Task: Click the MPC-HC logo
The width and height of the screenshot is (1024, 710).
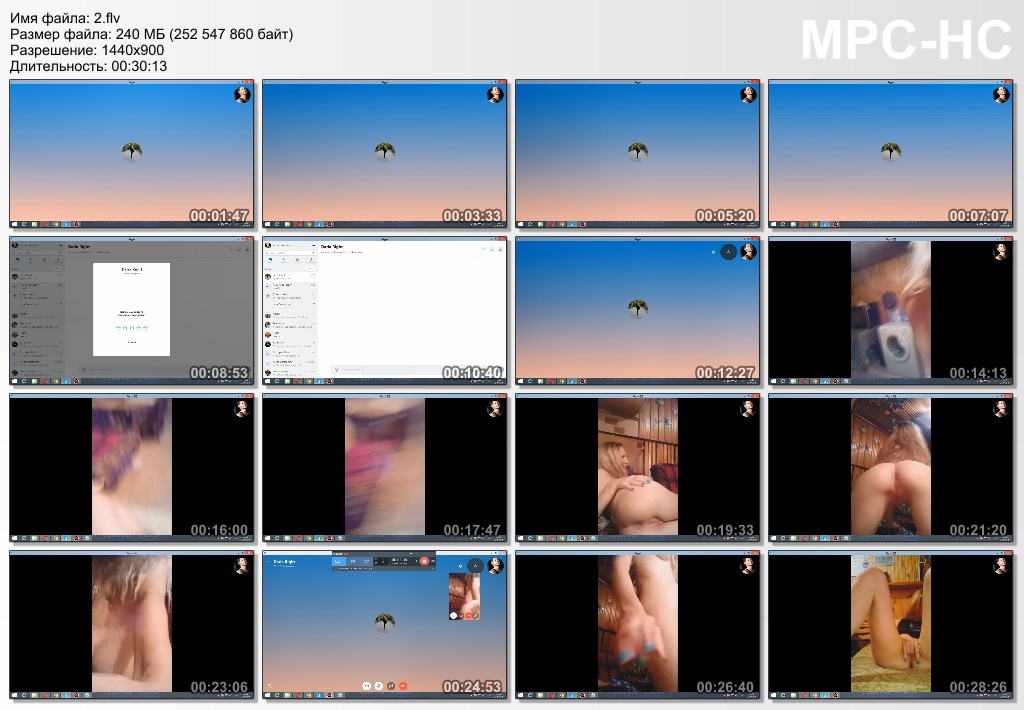Action: pyautogui.click(x=906, y=41)
